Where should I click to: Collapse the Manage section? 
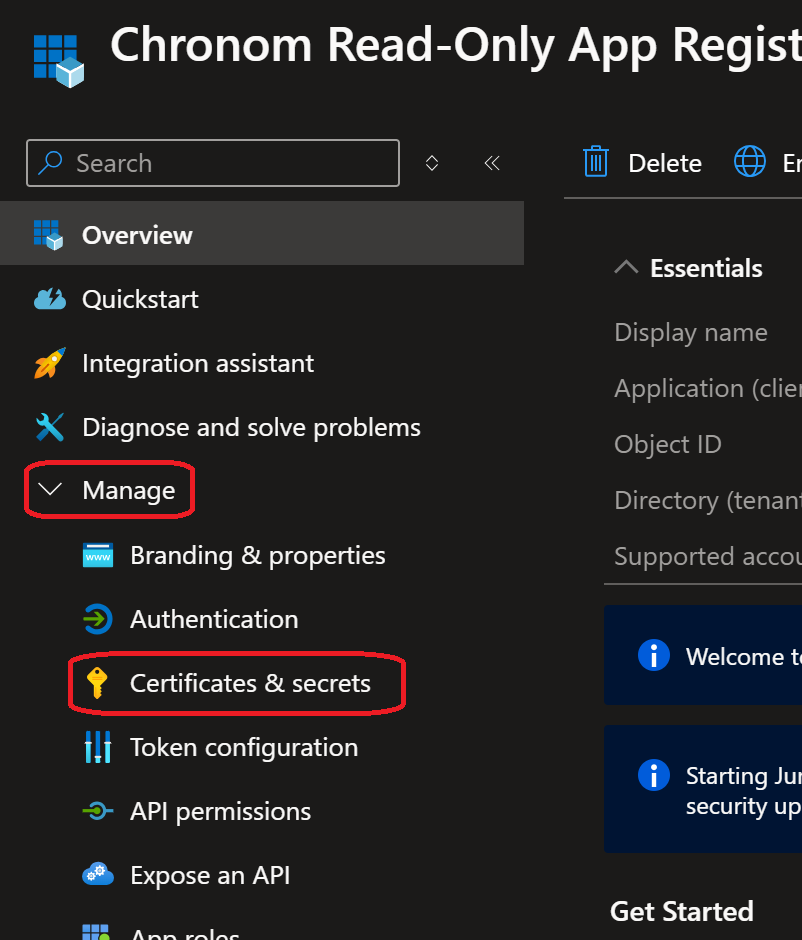tap(51, 489)
